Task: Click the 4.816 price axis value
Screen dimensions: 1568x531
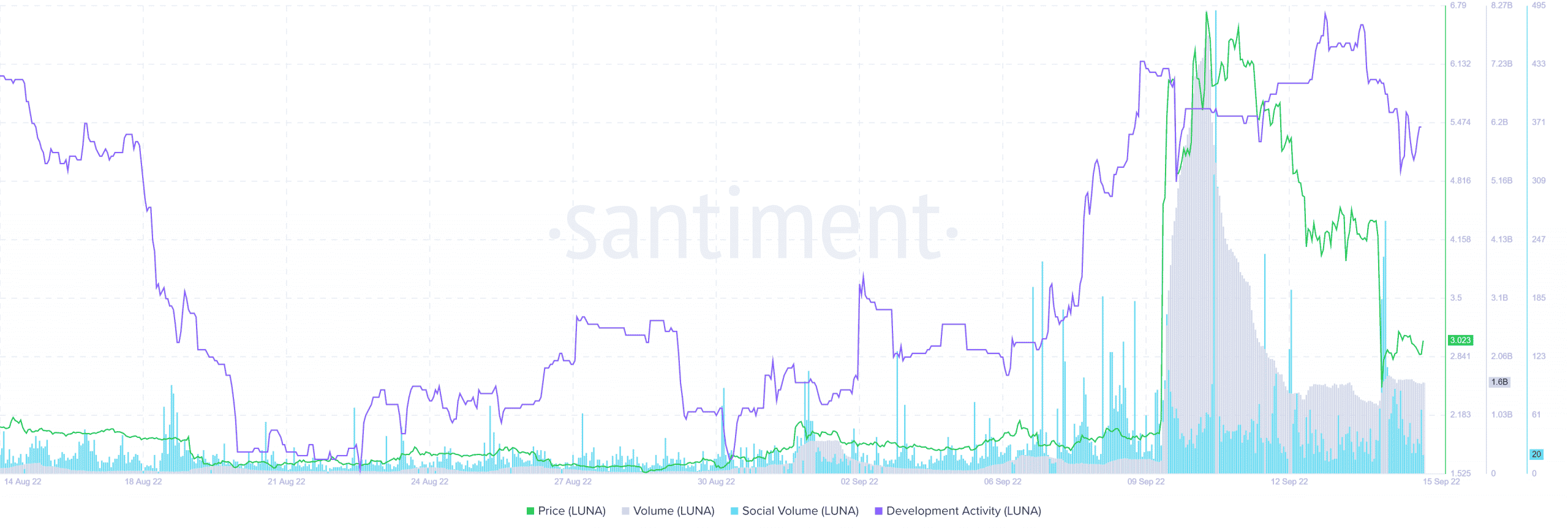Action: (1460, 181)
